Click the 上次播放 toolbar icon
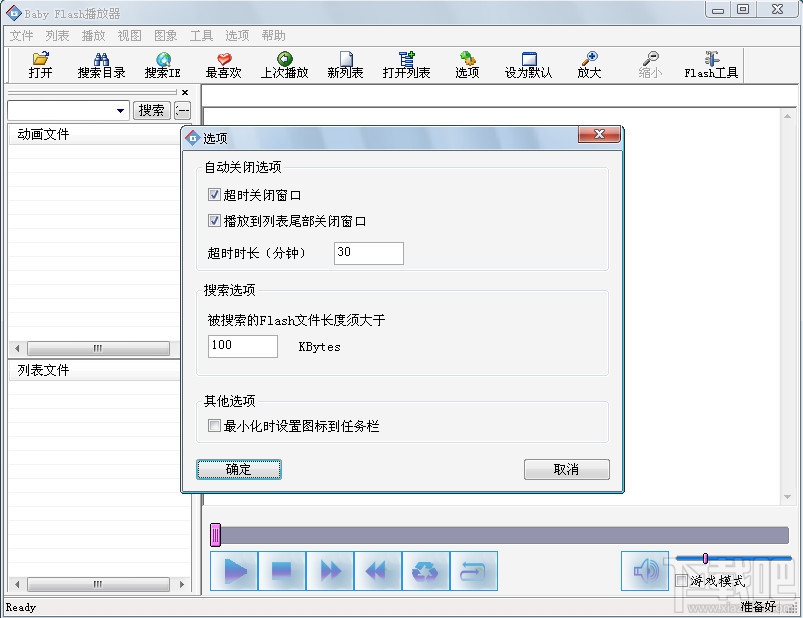803x618 pixels. 285,65
